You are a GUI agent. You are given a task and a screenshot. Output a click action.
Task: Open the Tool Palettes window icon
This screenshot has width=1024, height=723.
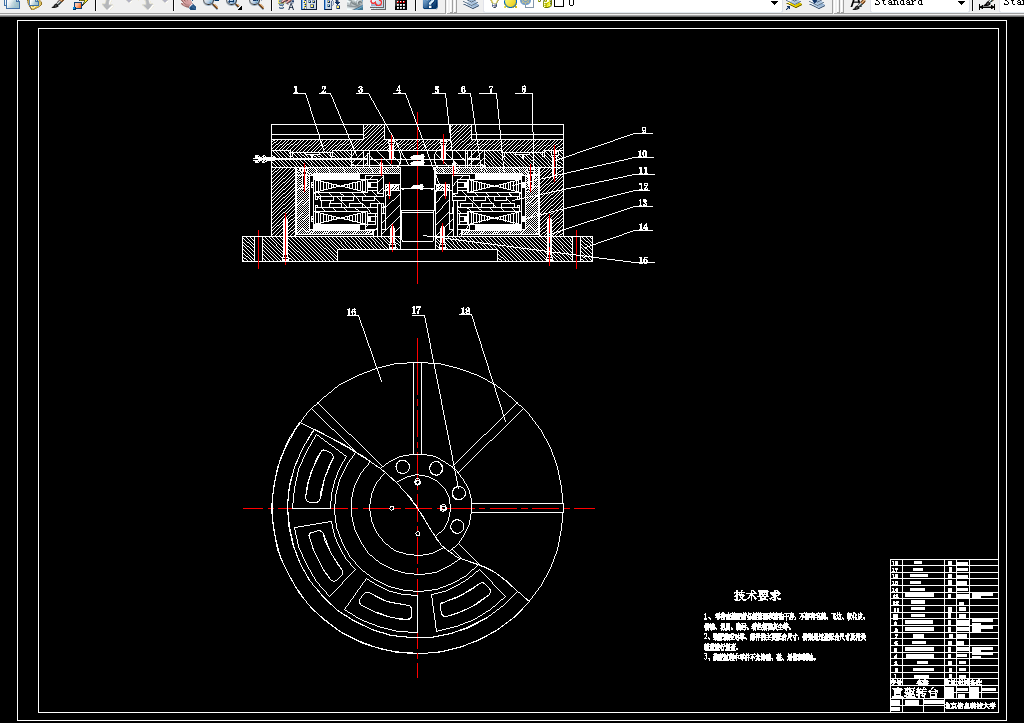coord(332,4)
